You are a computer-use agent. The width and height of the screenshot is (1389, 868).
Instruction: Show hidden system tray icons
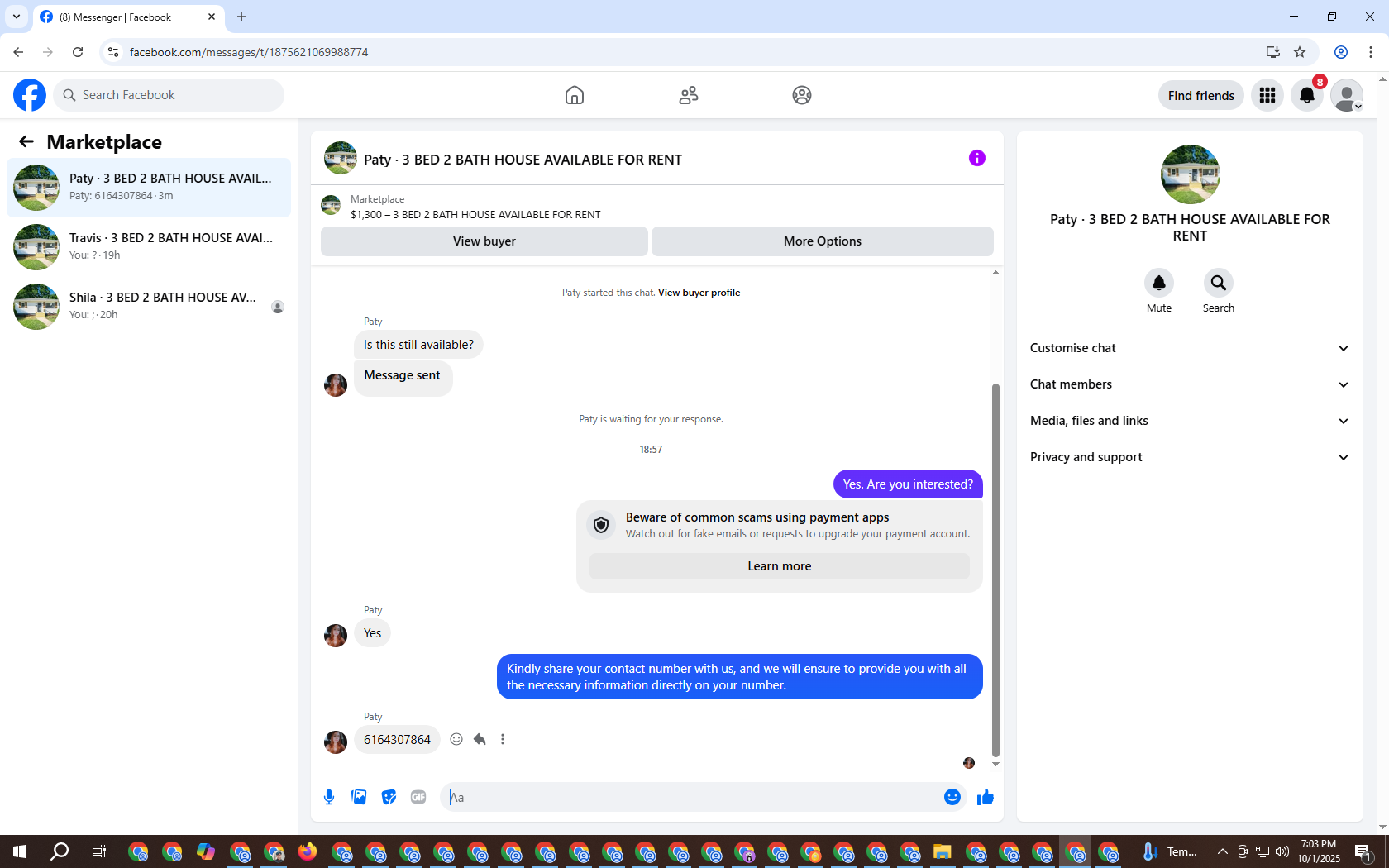(x=1222, y=851)
